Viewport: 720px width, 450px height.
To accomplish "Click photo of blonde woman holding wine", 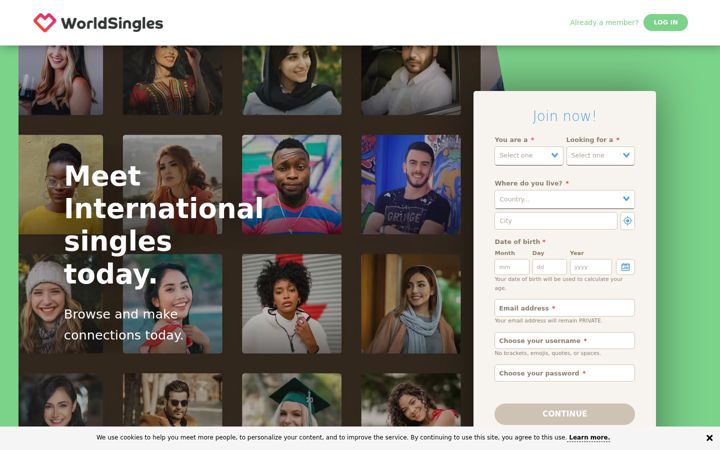I will coord(61,80).
